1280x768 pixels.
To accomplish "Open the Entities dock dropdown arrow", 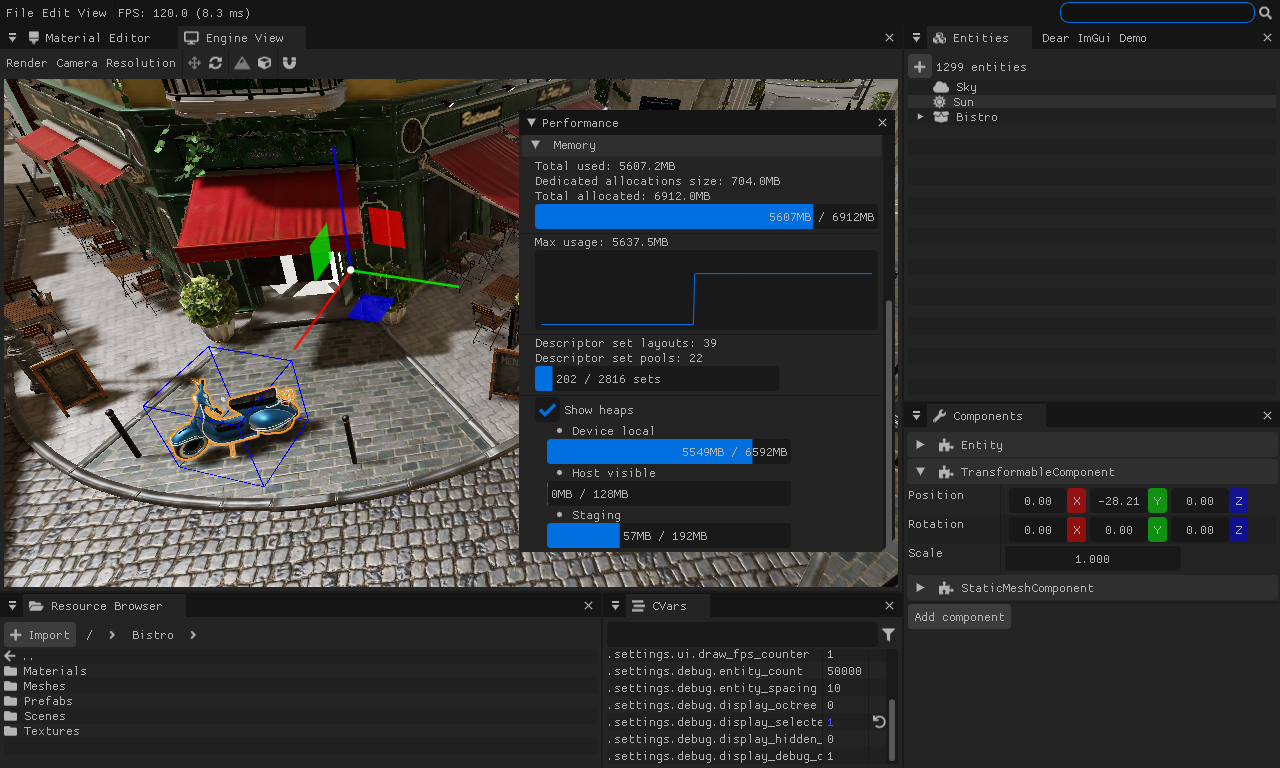I will point(917,38).
